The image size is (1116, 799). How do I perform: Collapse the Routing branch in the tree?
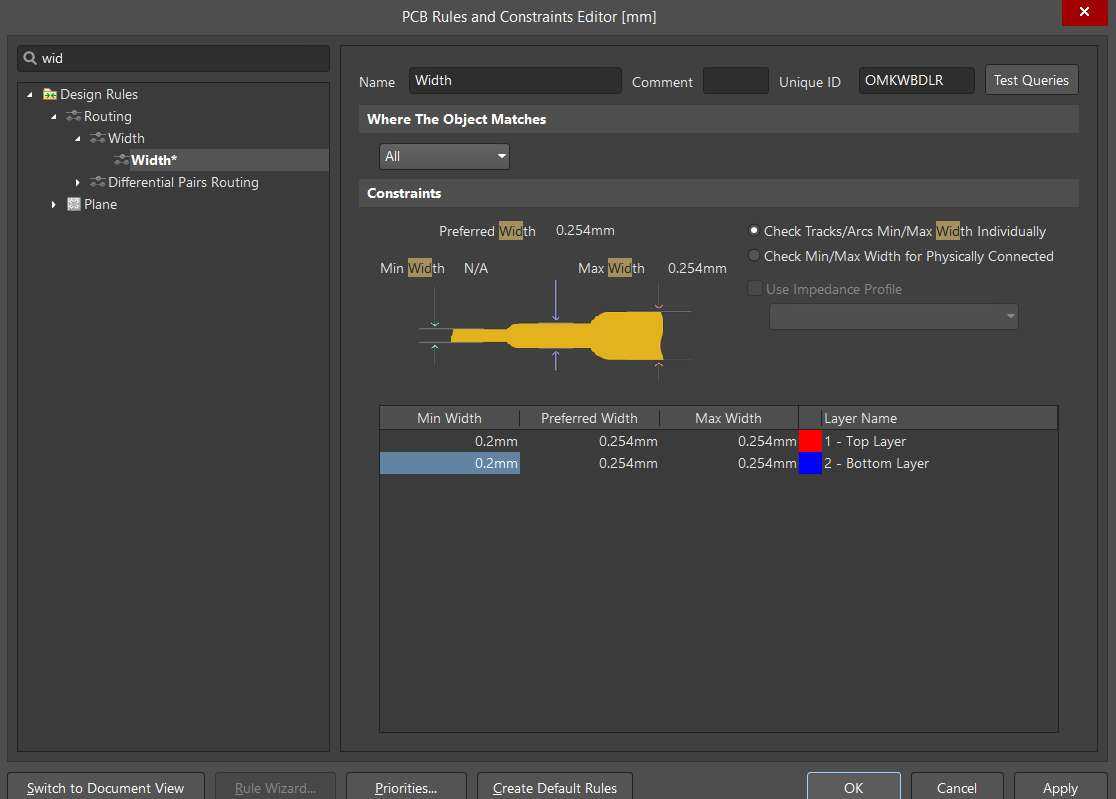(53, 116)
